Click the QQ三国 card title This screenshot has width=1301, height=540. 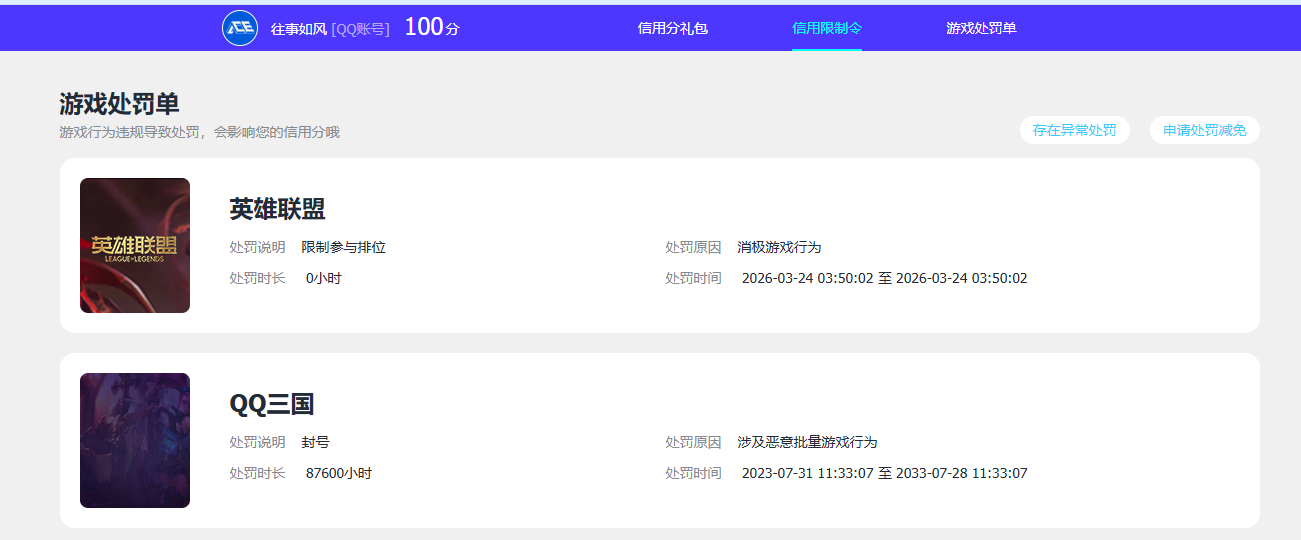272,404
